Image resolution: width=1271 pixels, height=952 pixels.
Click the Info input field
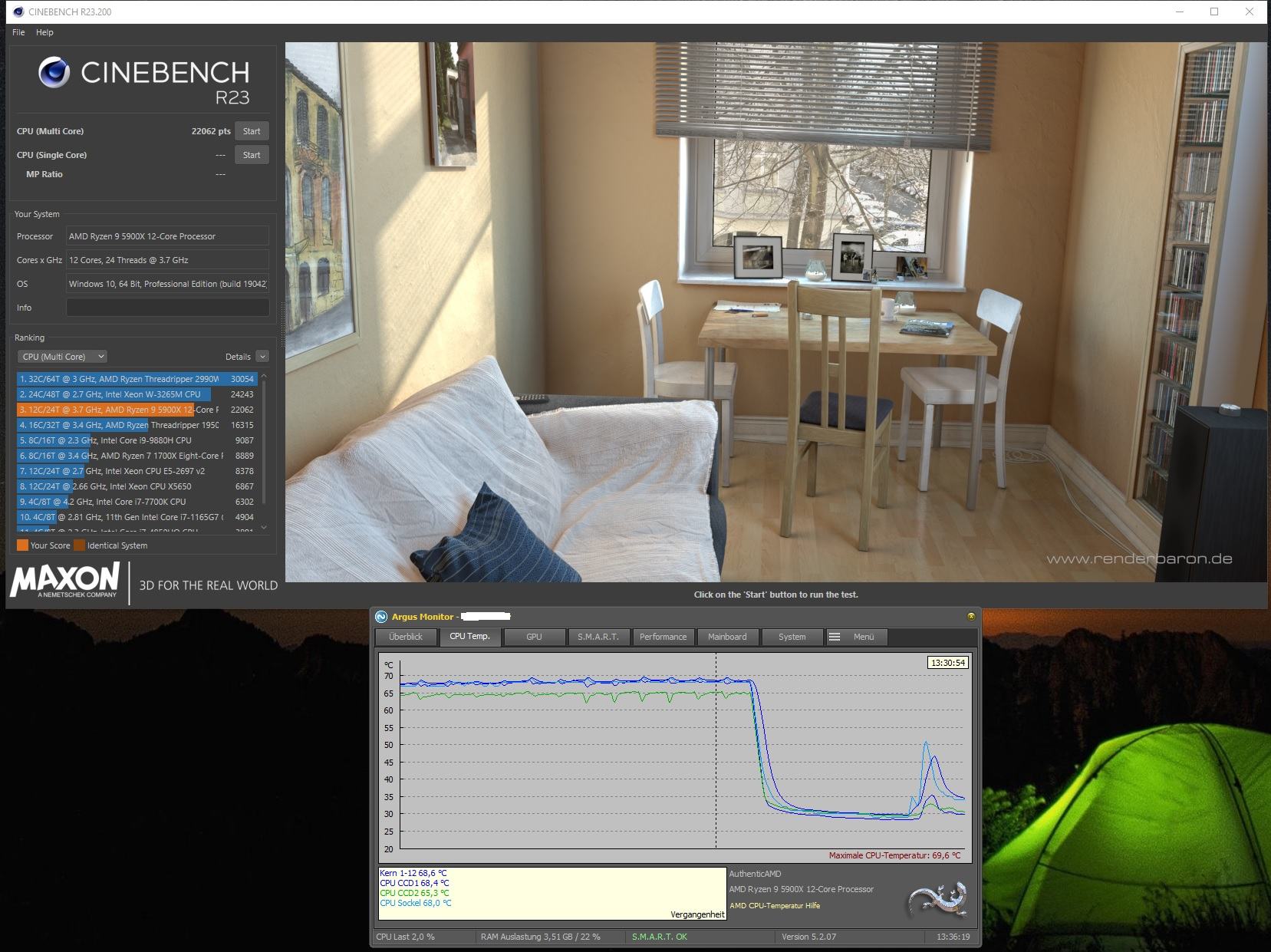[167, 308]
